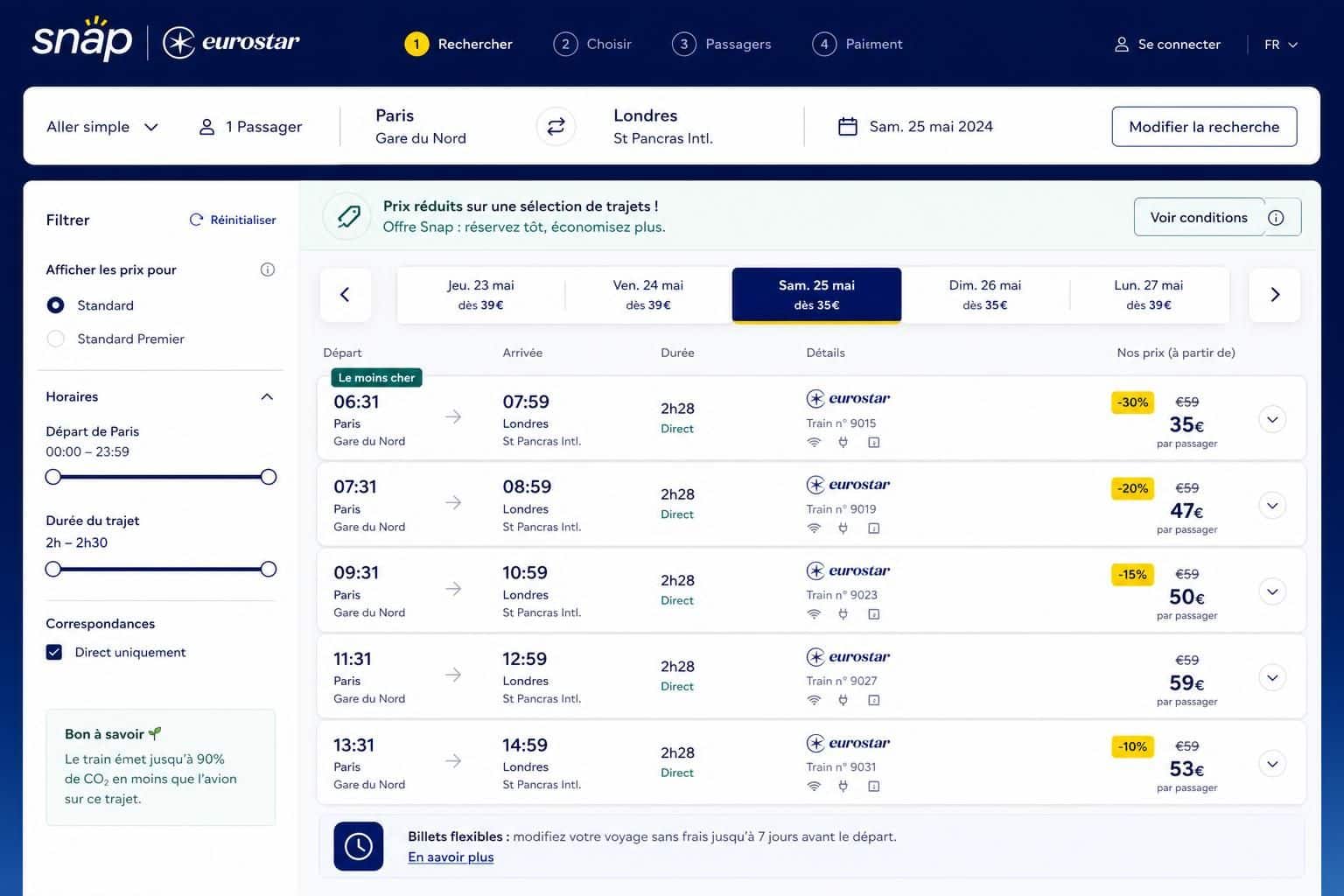Click the -20% discount badge
Screen dimensions: 1344x896
click(x=1133, y=488)
